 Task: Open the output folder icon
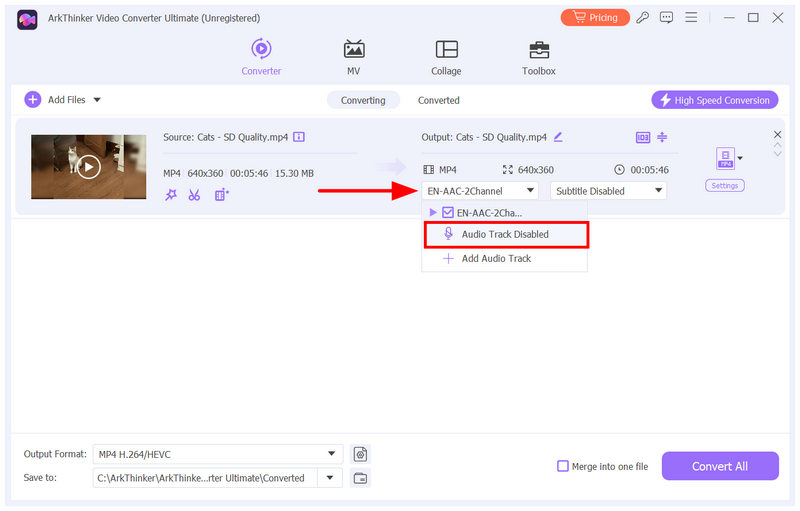[x=360, y=478]
